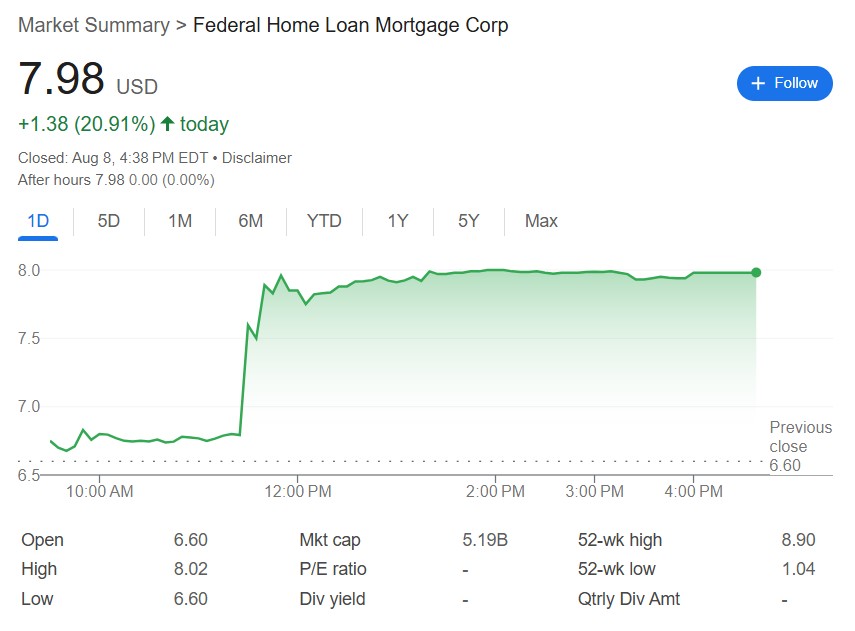
Task: Click the green endpoint dot on the chart
Action: click(756, 272)
